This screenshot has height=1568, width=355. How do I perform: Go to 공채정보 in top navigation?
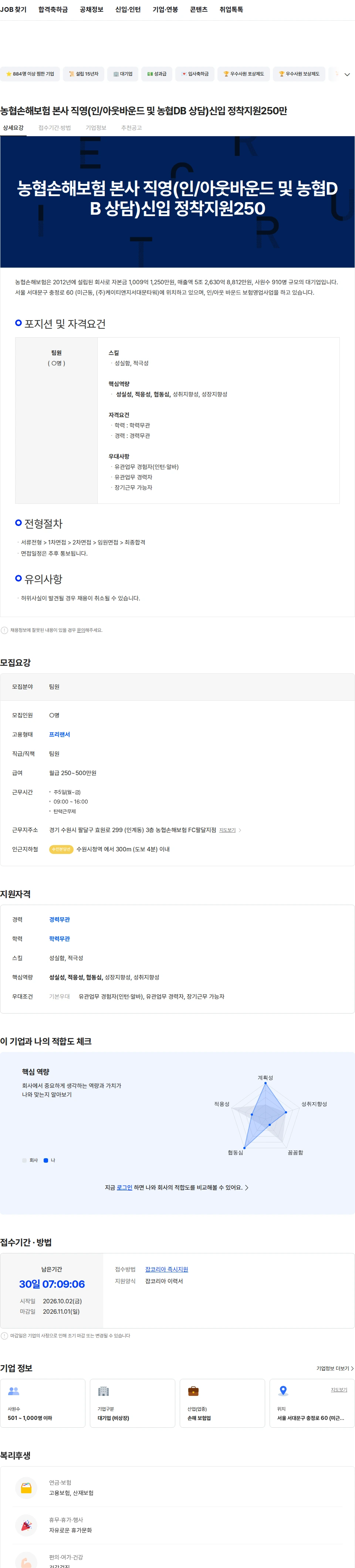[x=91, y=10]
